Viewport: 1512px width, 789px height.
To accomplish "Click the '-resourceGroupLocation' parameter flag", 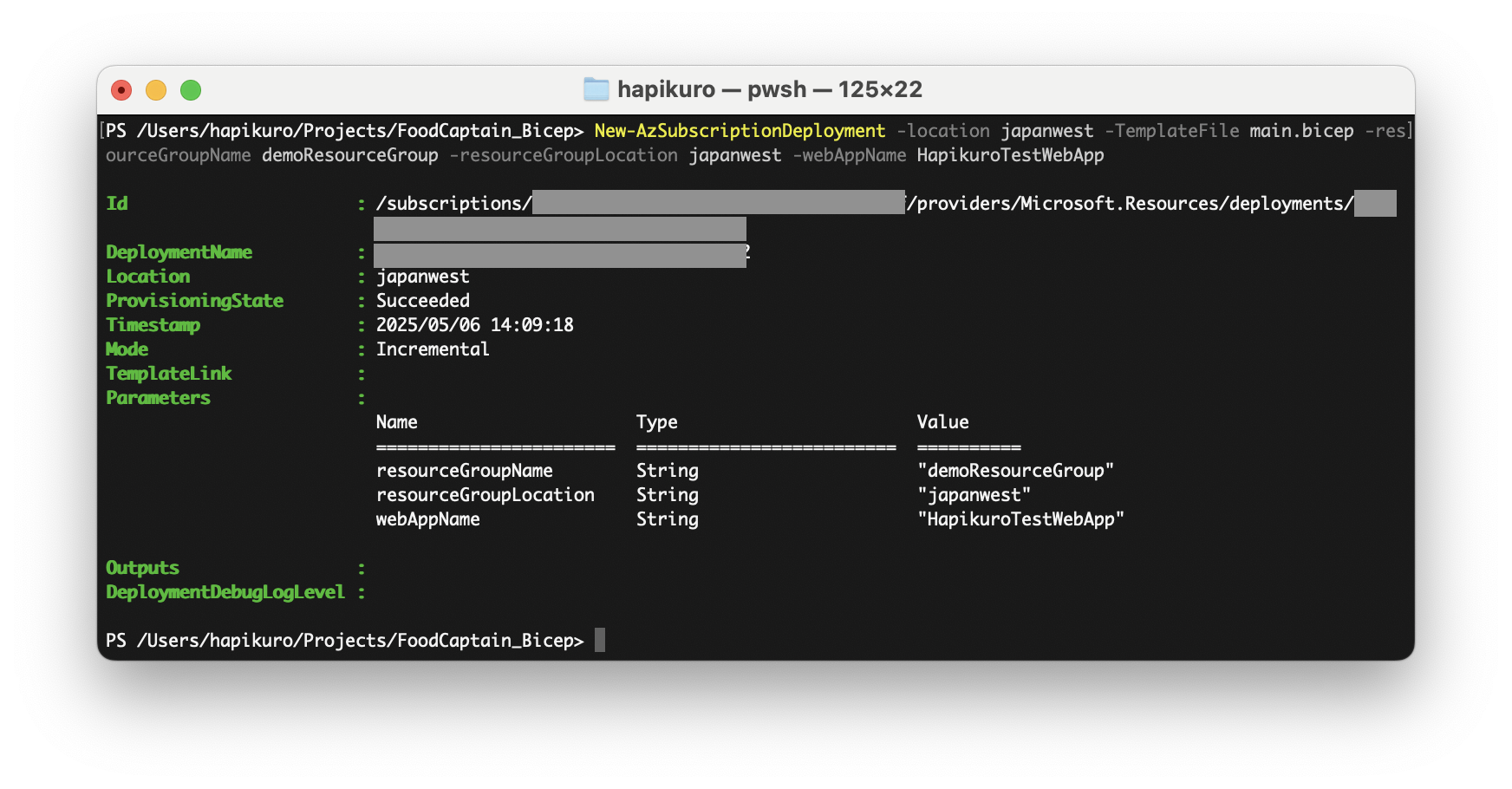I will point(564,155).
